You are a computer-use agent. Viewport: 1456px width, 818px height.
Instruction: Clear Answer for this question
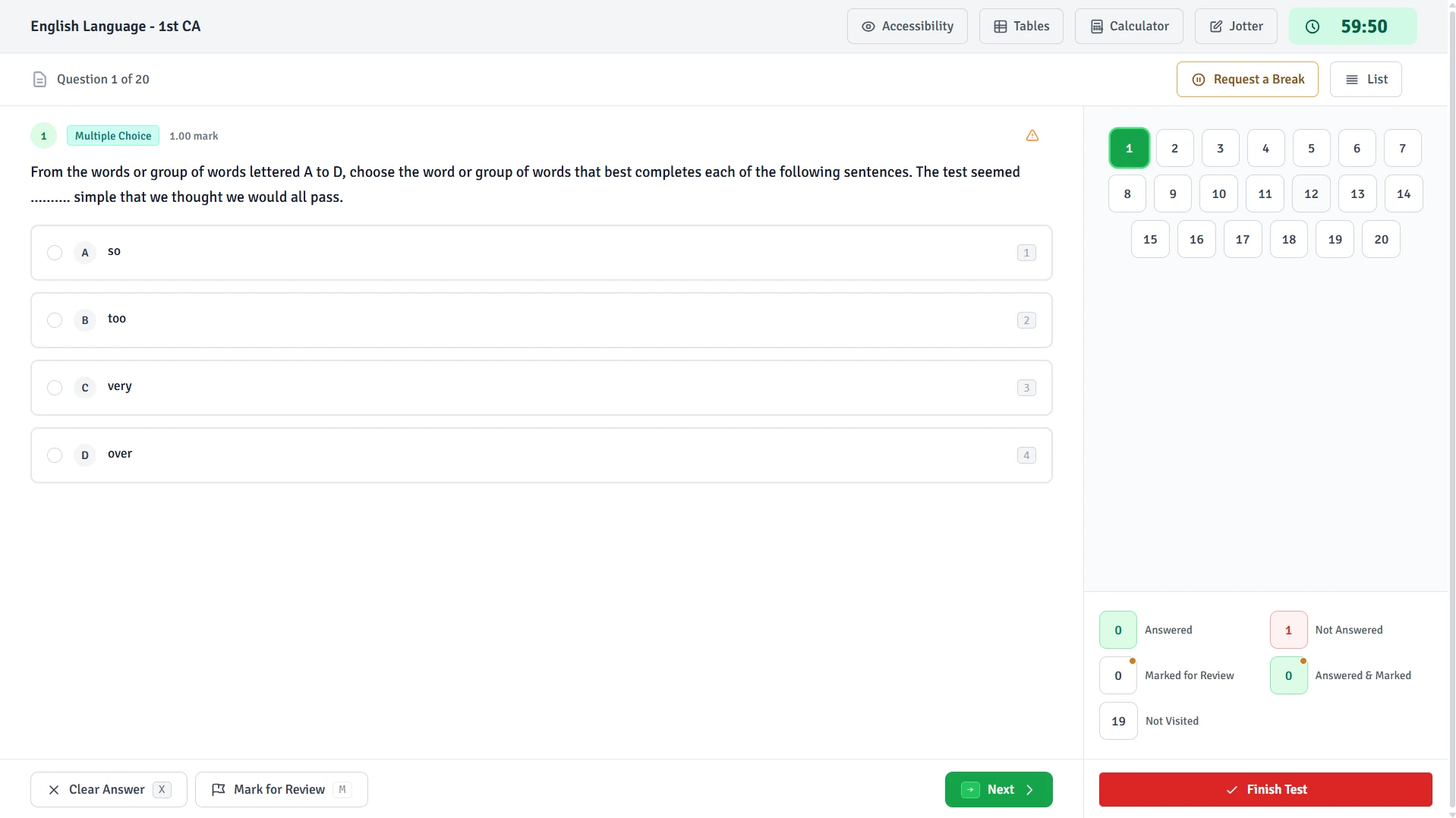109,790
